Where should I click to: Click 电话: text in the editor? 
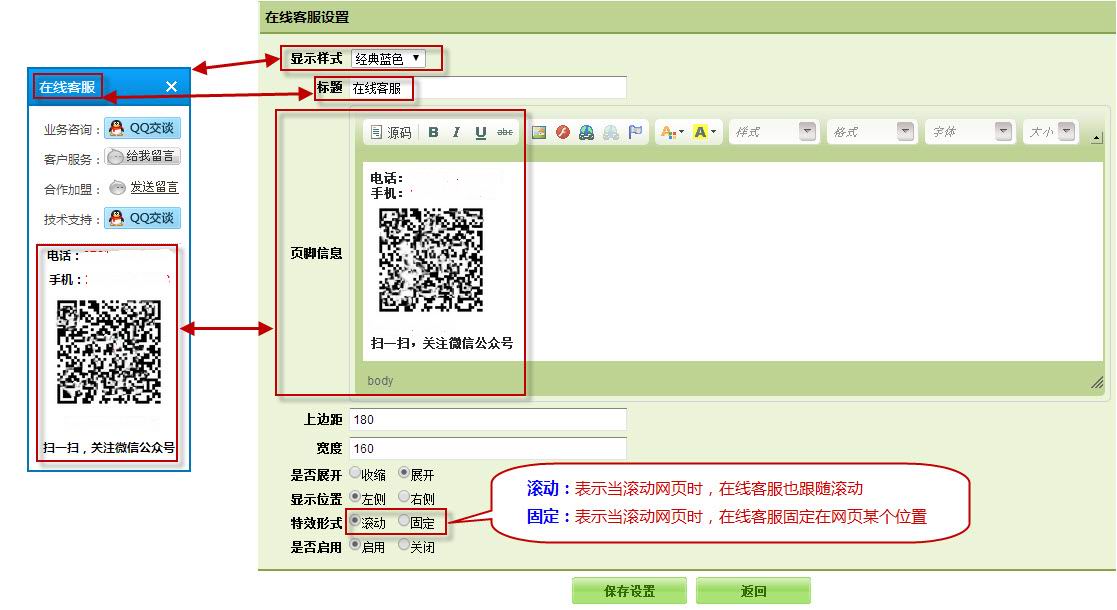point(387,178)
